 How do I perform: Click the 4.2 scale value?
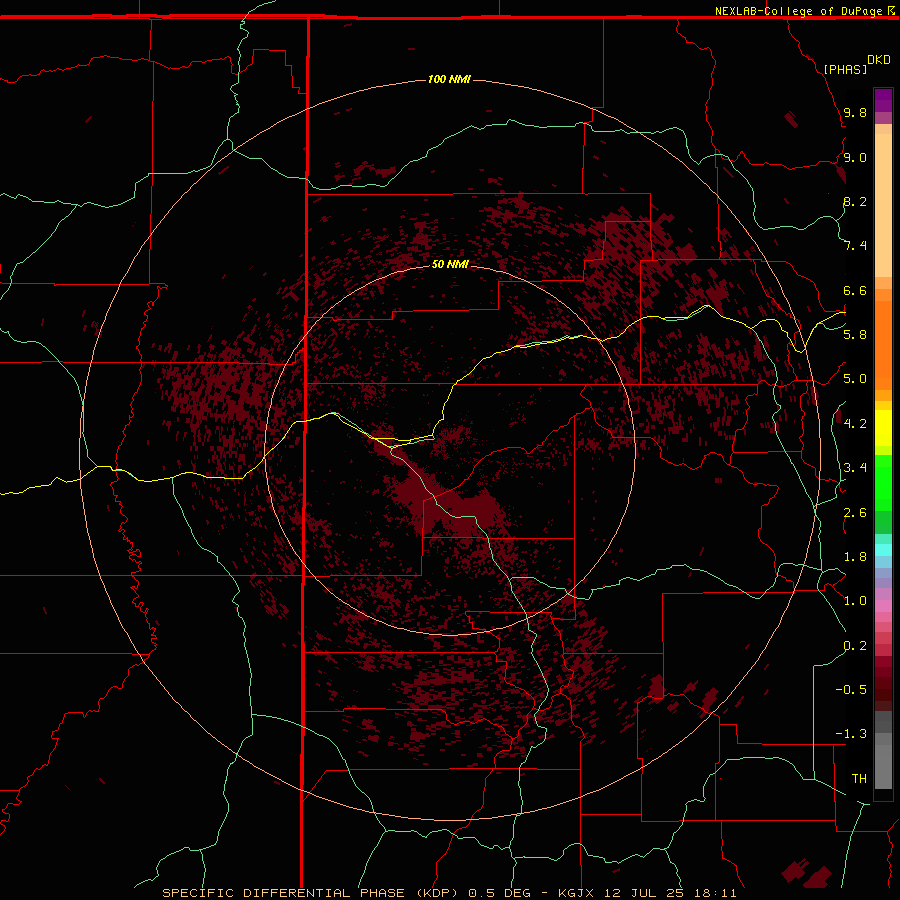tap(855, 424)
